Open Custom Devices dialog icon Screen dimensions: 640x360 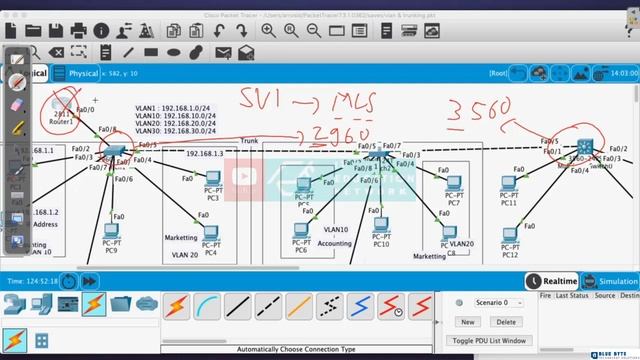[x=360, y=31]
